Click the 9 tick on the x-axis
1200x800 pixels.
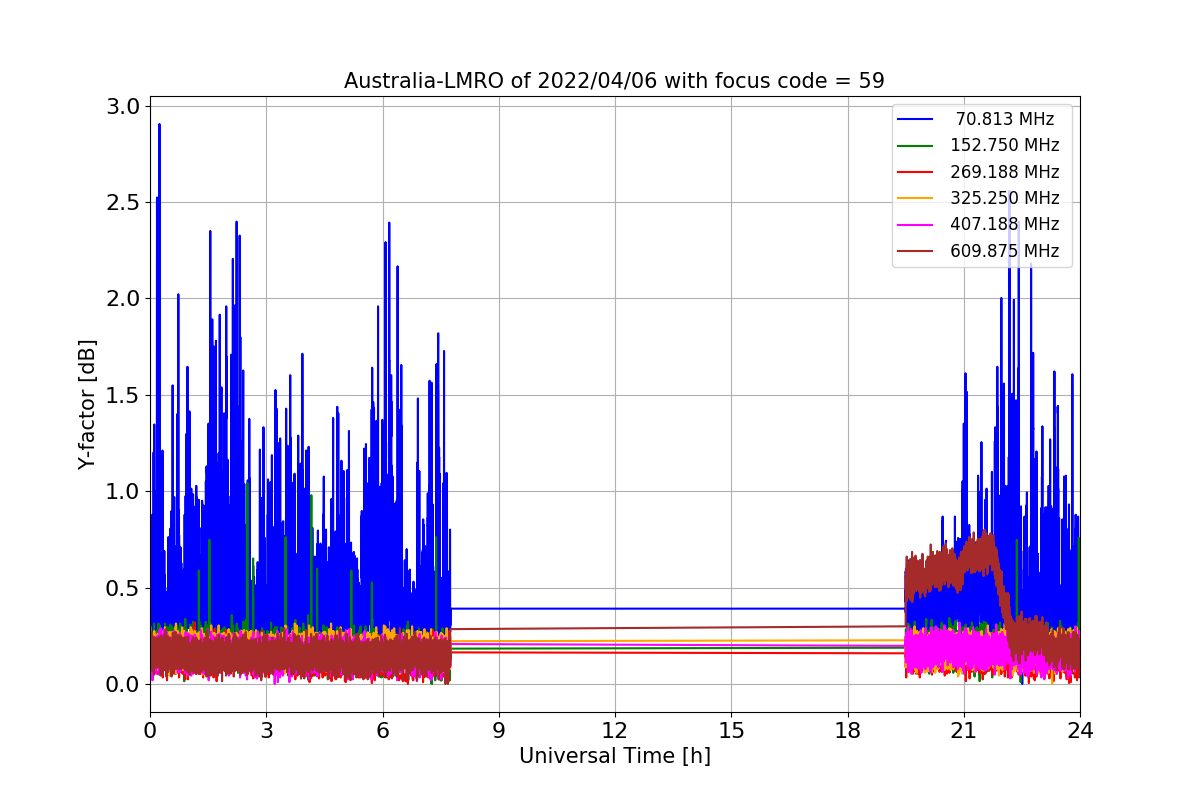click(499, 730)
